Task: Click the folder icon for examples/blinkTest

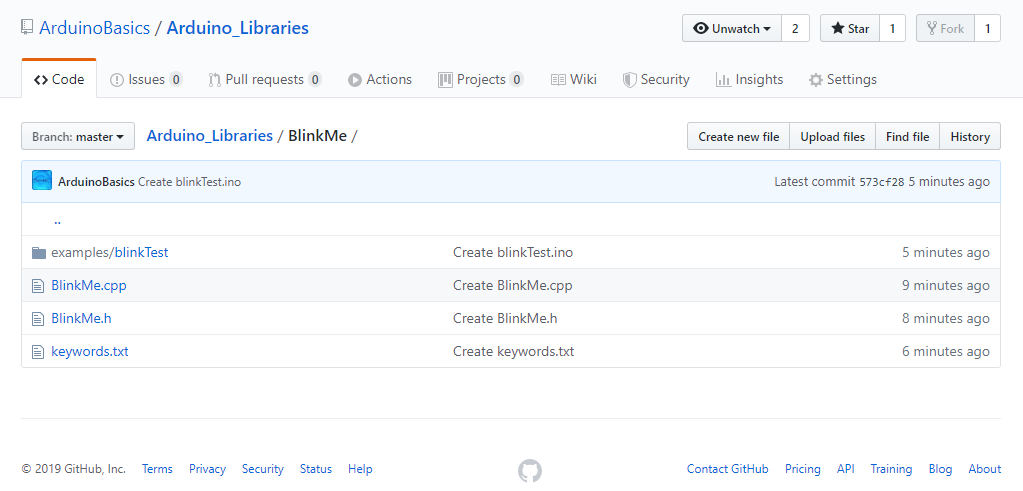Action: coord(39,252)
